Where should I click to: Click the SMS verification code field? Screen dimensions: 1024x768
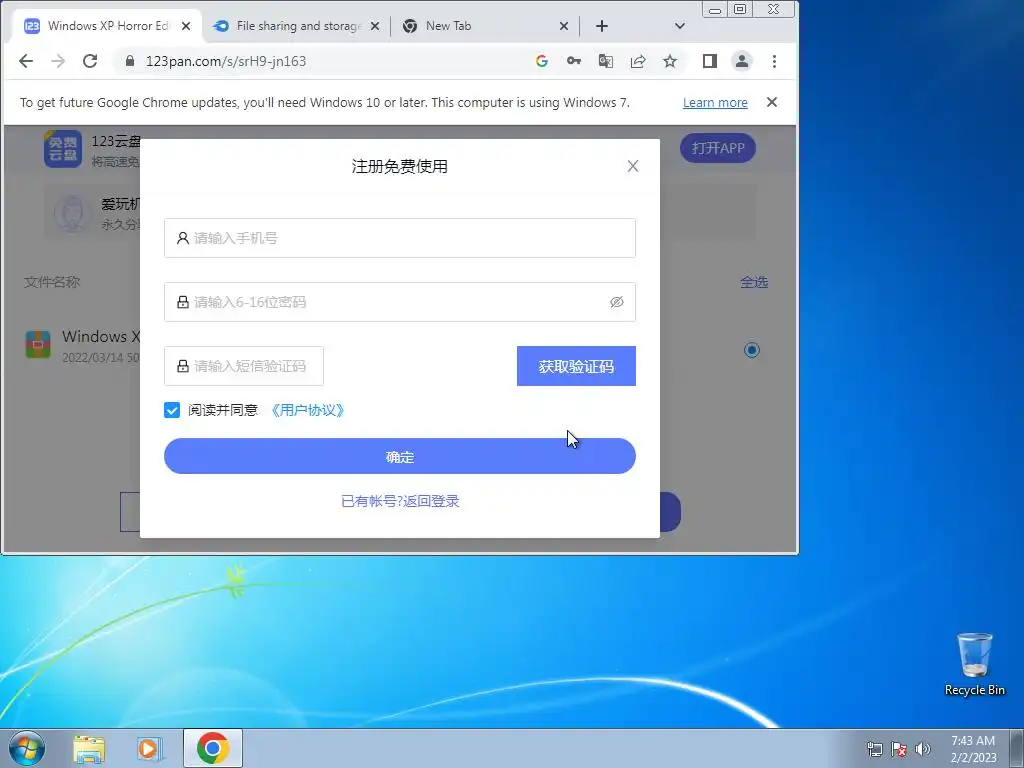pyautogui.click(x=244, y=366)
